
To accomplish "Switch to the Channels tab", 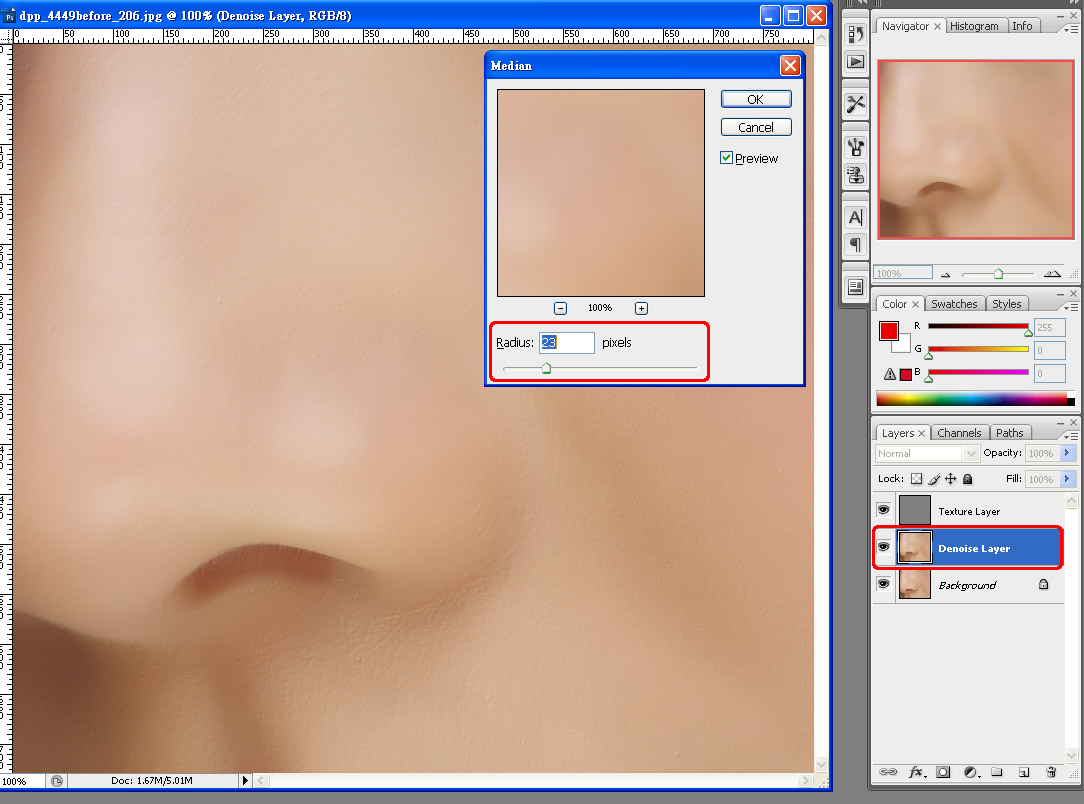I will pos(959,433).
